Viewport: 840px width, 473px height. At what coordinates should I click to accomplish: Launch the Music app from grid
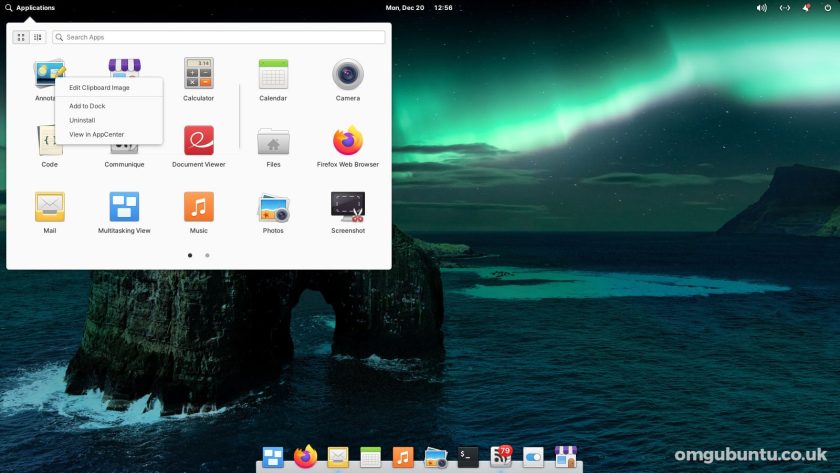(x=199, y=207)
